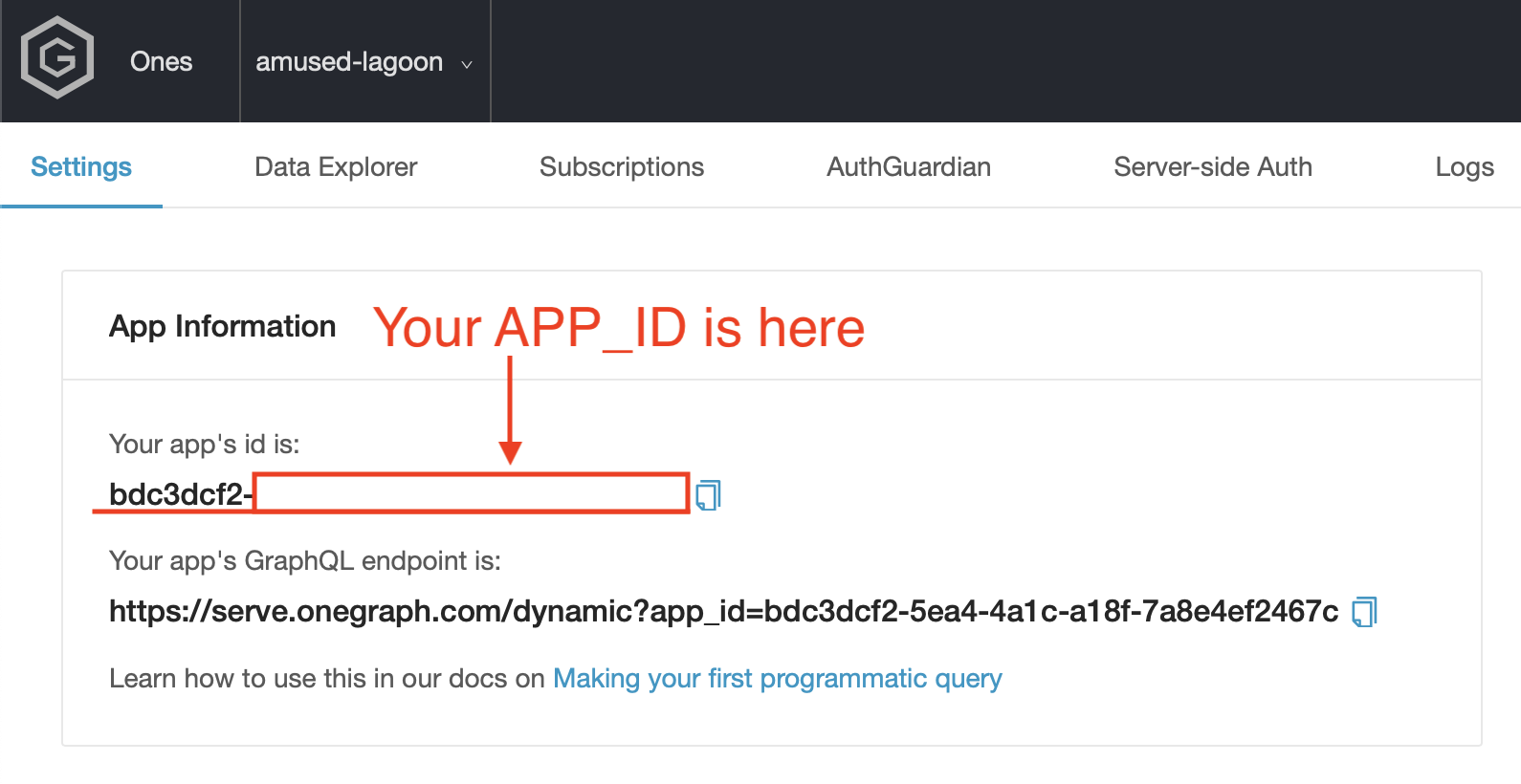Switch to the Settings tab
The image size is (1521, 784).
click(81, 166)
